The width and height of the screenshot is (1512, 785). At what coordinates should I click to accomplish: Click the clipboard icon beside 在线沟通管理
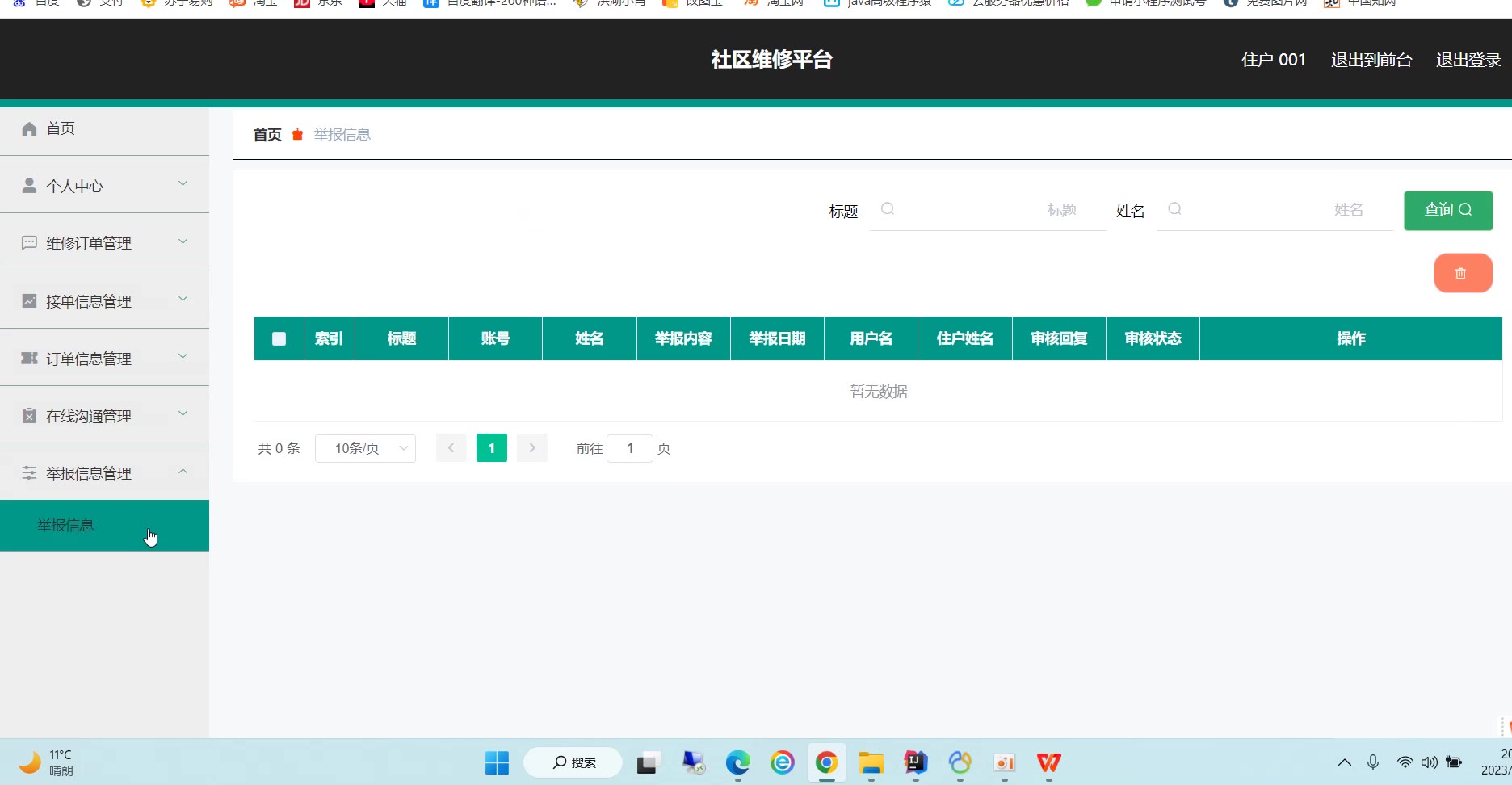pyautogui.click(x=29, y=416)
